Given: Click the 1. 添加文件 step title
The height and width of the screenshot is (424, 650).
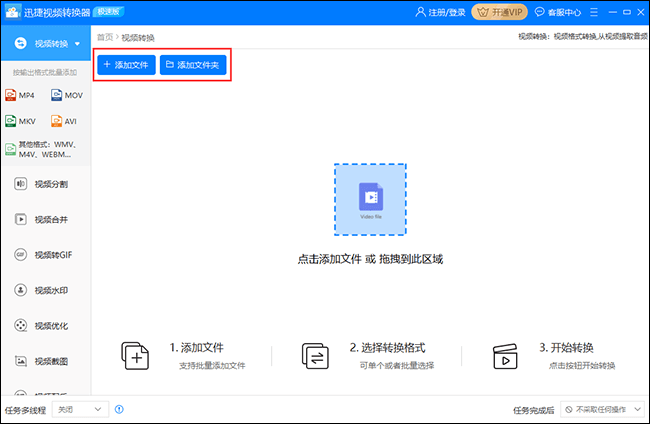Looking at the screenshot, I should [x=196, y=347].
